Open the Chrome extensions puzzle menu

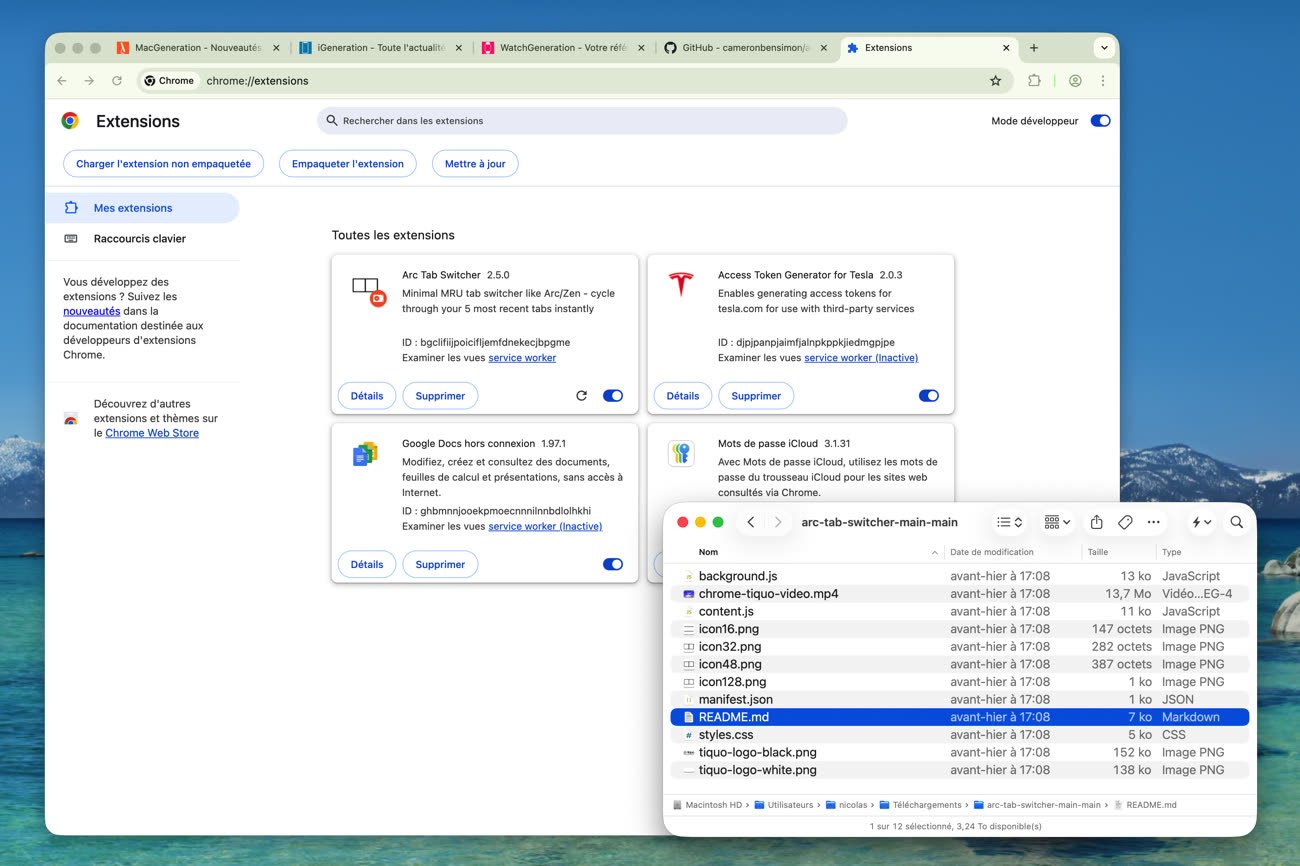click(1035, 81)
